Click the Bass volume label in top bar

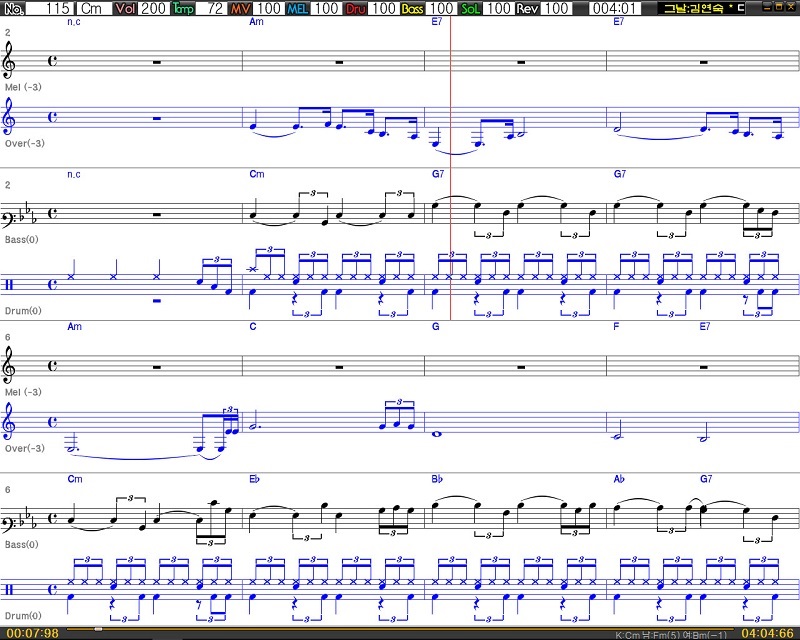[x=412, y=8]
